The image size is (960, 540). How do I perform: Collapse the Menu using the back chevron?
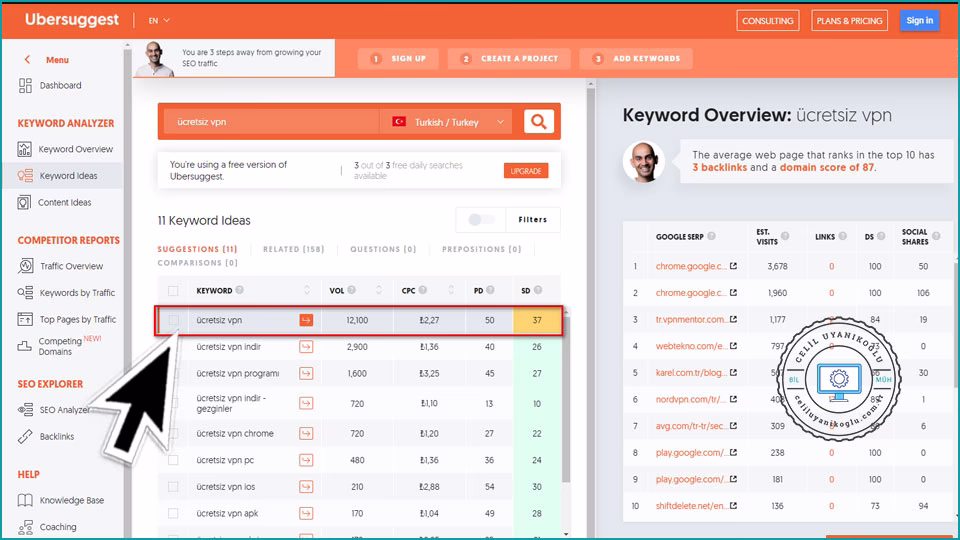coord(27,60)
